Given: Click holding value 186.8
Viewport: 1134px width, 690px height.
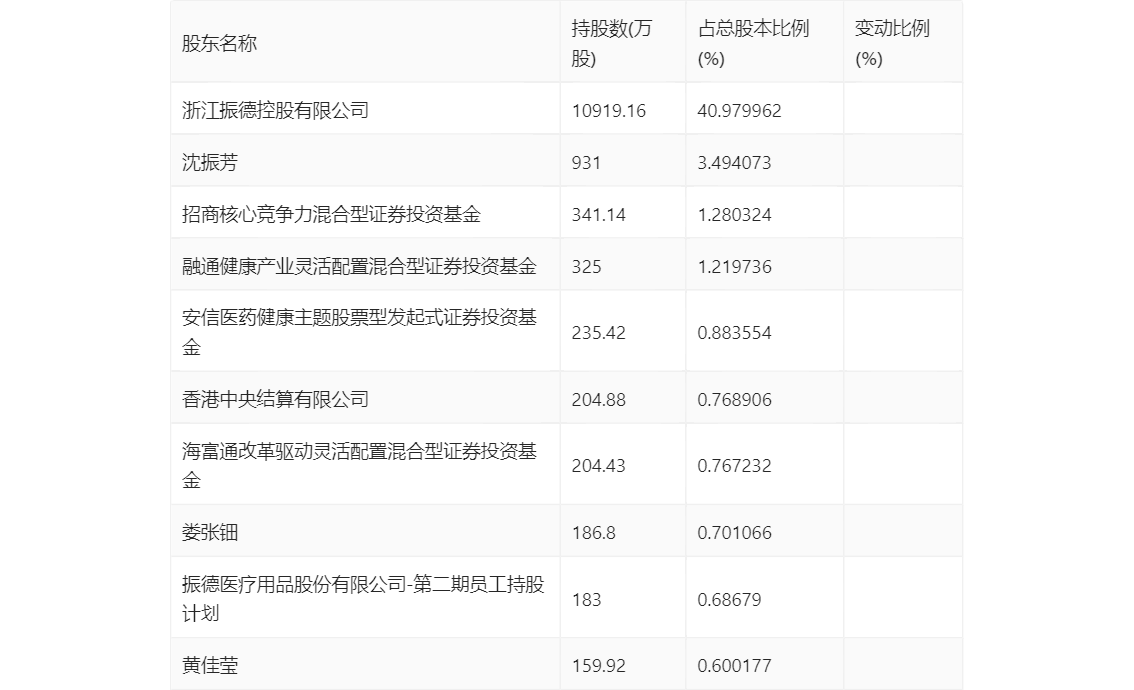Looking at the screenshot, I should tap(593, 533).
